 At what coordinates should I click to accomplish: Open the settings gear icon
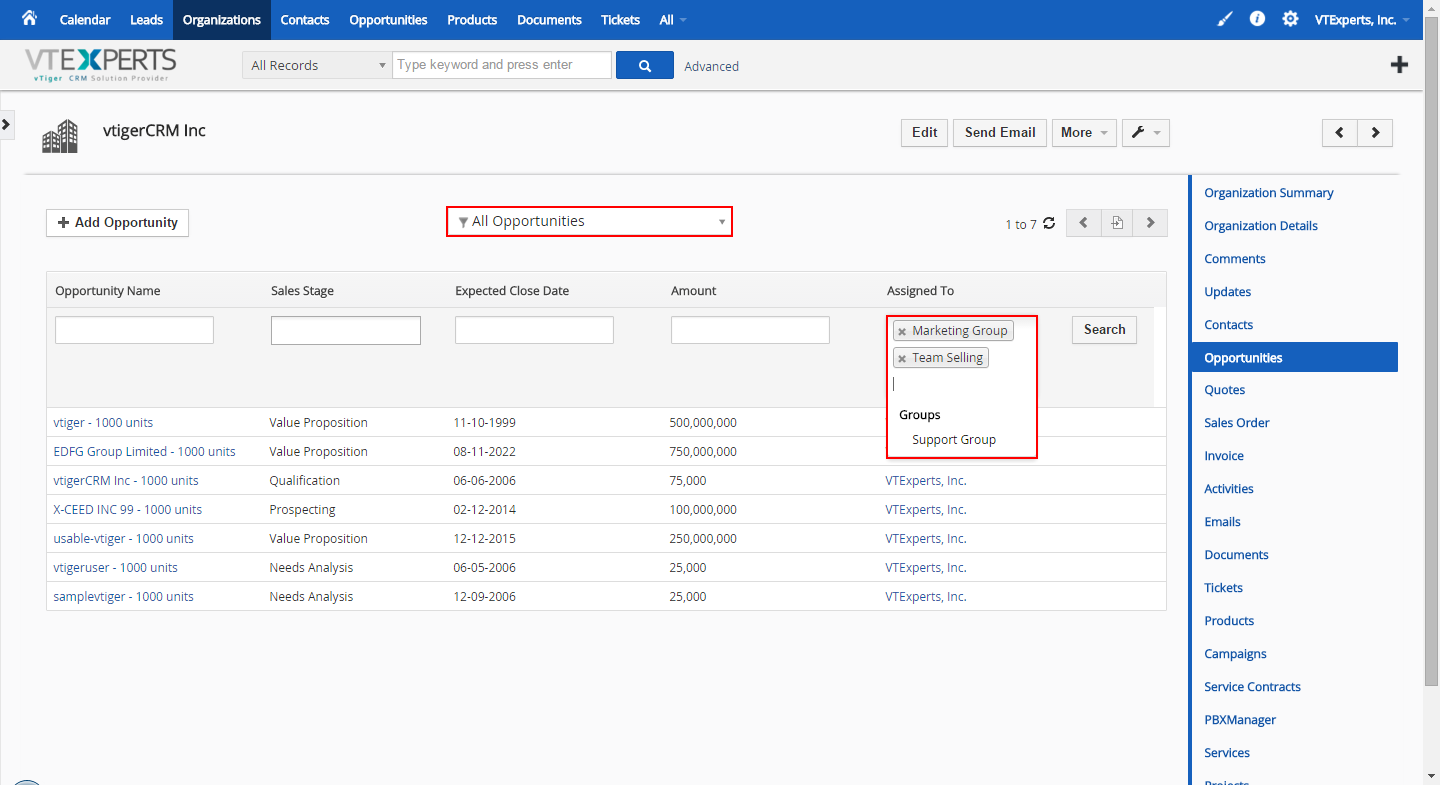(x=1291, y=19)
